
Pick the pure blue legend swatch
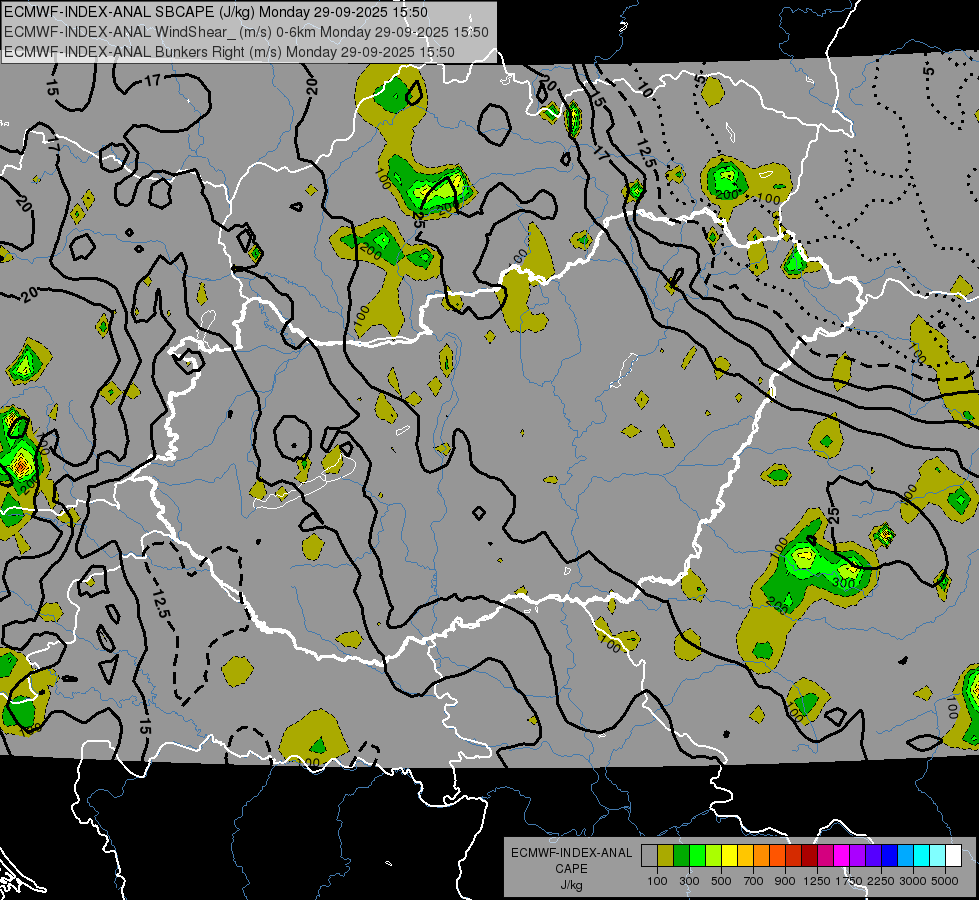click(x=890, y=855)
